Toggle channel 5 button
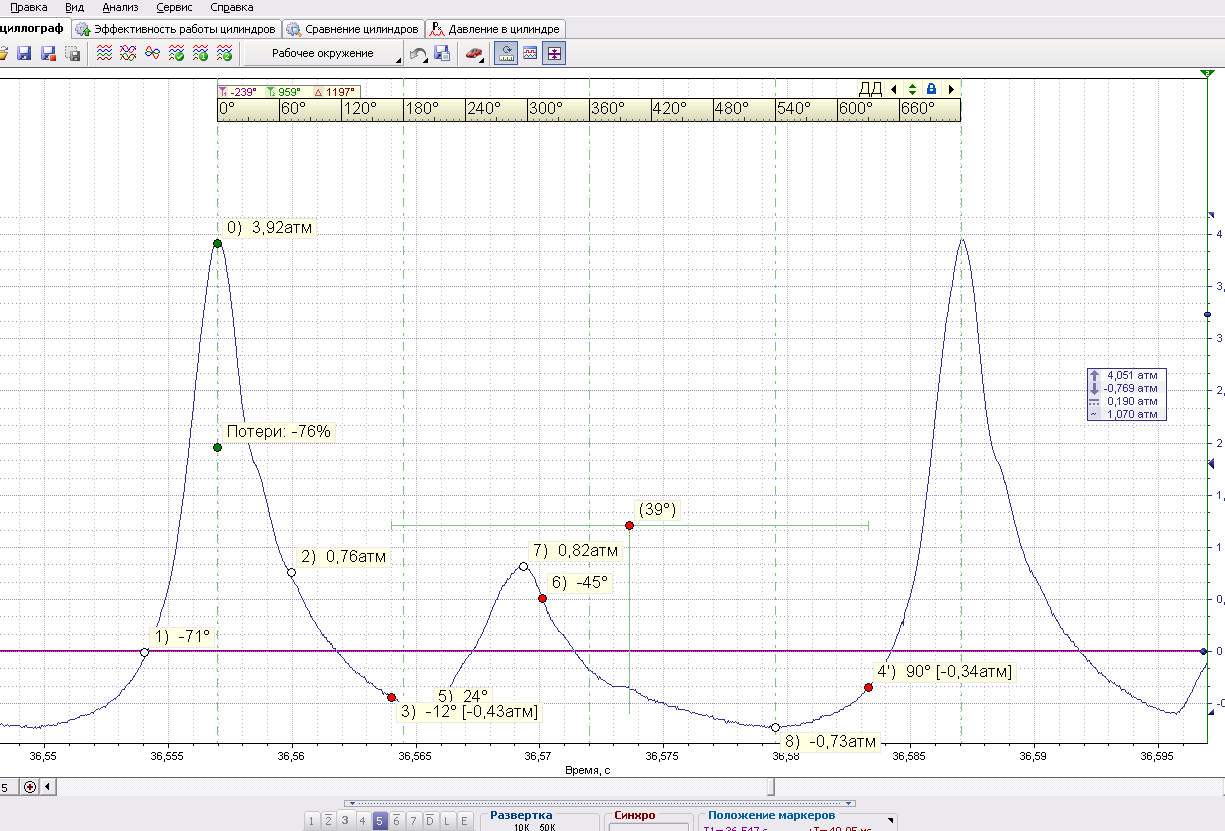Screen dimensions: 1225x831 379,821
